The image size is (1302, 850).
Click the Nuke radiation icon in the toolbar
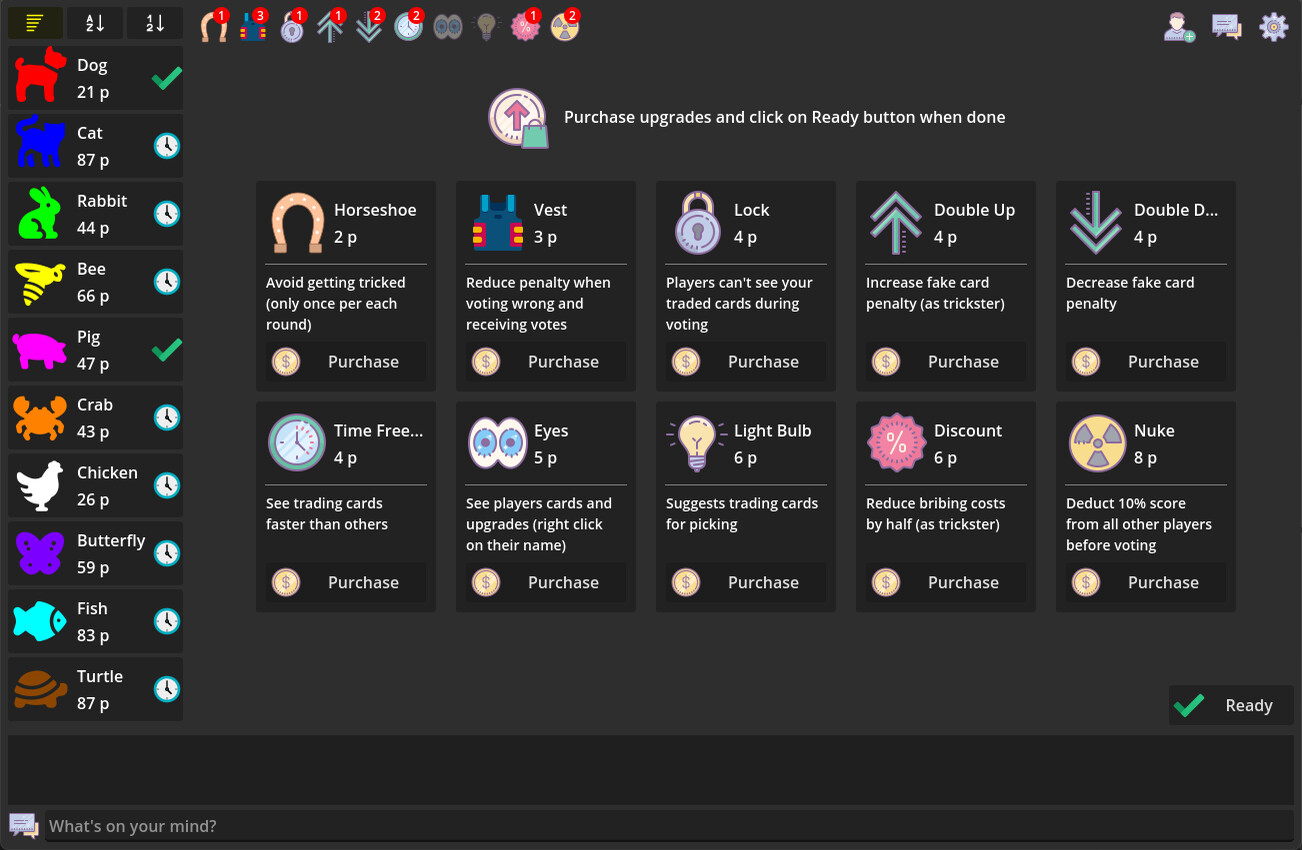click(565, 25)
